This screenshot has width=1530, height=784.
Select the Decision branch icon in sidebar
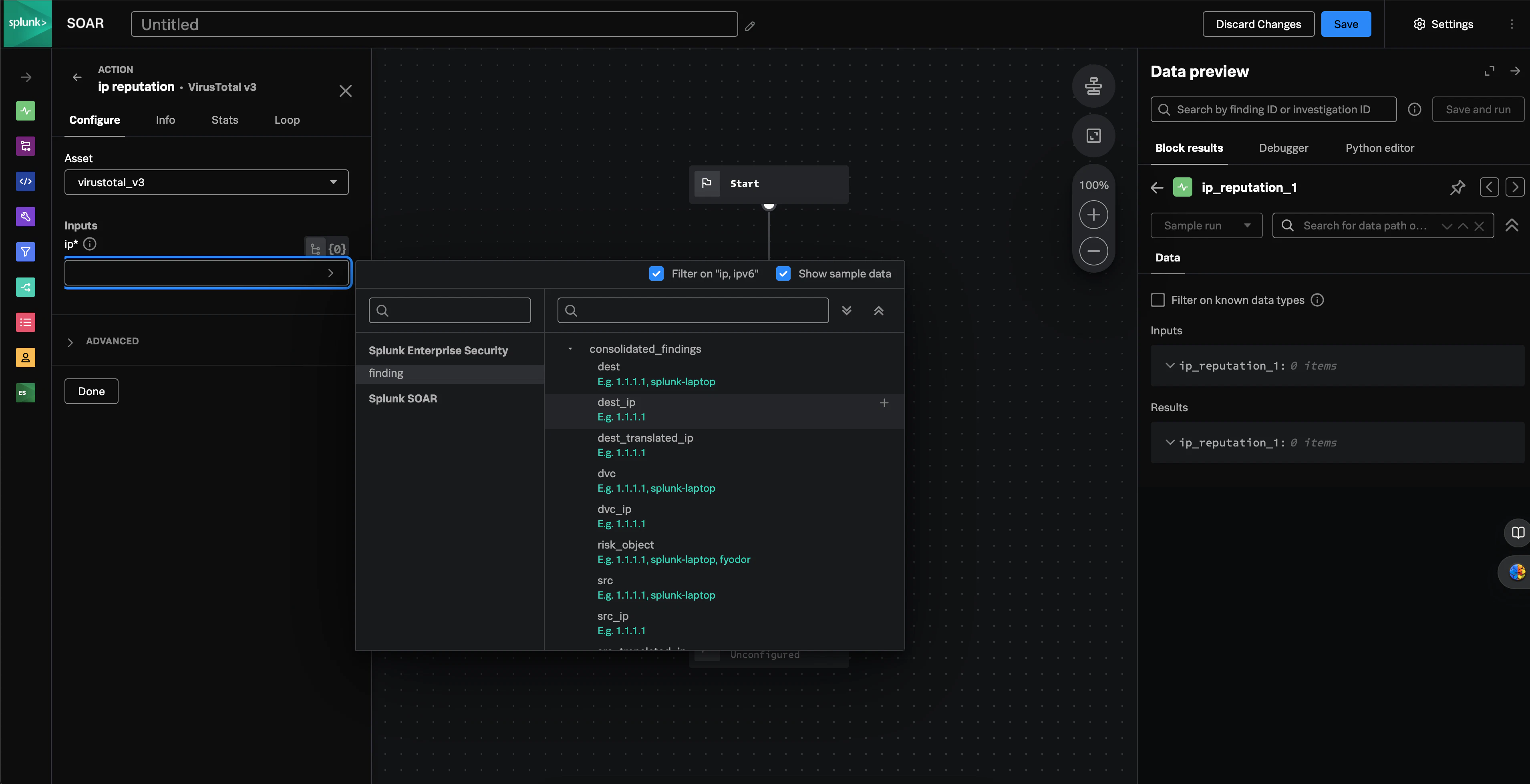[x=26, y=287]
